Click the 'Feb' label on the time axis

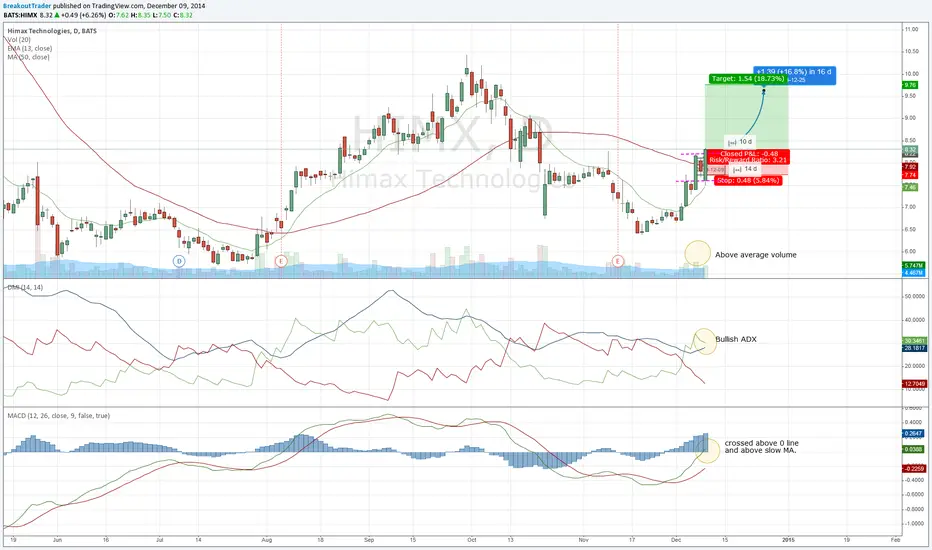pyautogui.click(x=895, y=540)
